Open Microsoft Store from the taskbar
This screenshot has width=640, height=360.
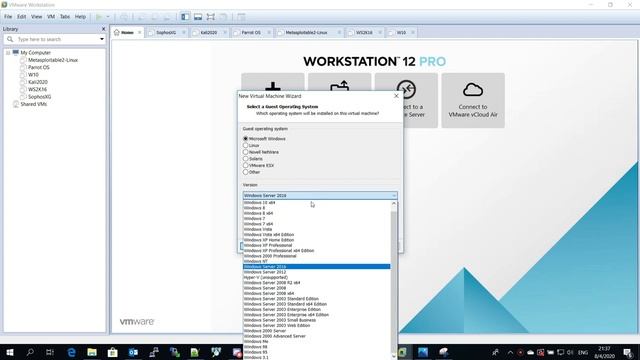click(113, 352)
